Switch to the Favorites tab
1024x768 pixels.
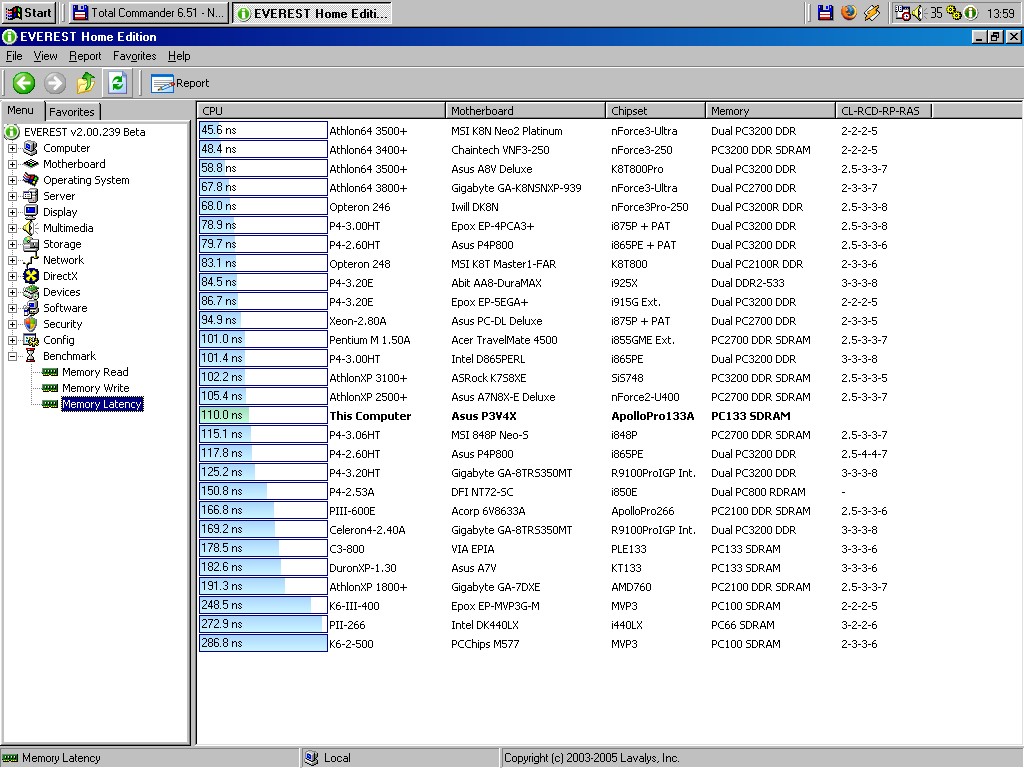pyautogui.click(x=72, y=112)
